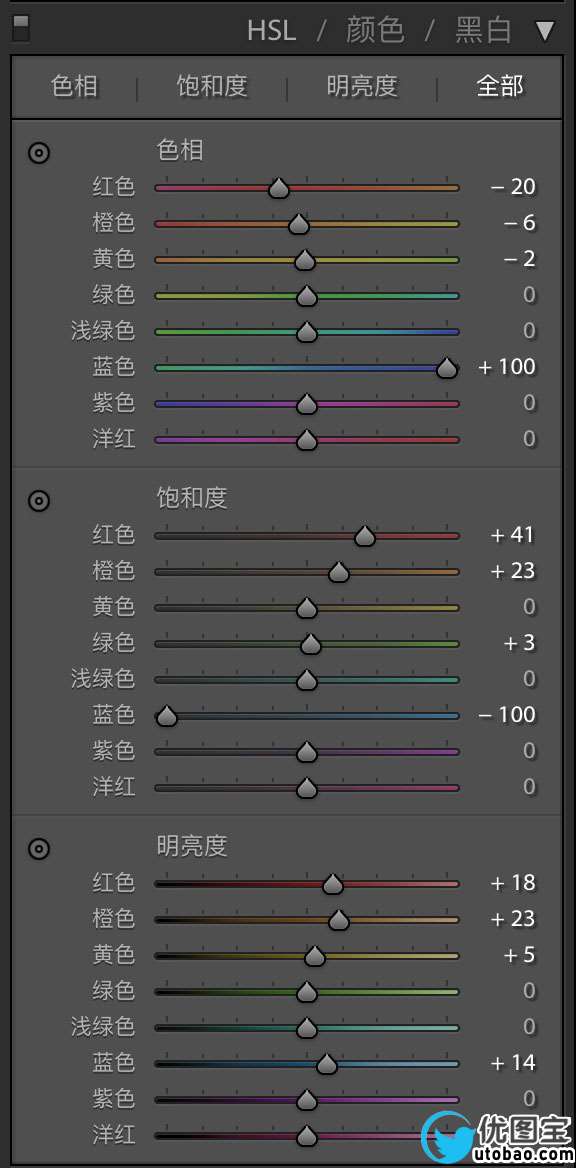Click the 紫色 label in the 明亮度 section
Viewport: 576px width, 1168px height.
click(114, 1098)
